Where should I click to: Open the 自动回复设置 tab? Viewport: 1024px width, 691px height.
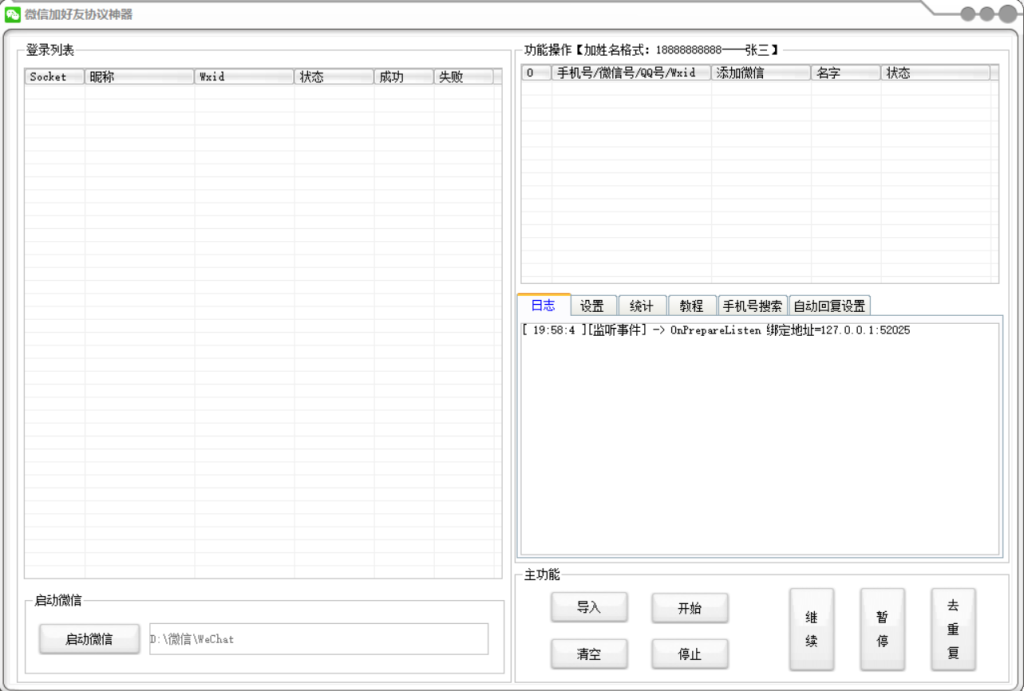[x=829, y=306]
